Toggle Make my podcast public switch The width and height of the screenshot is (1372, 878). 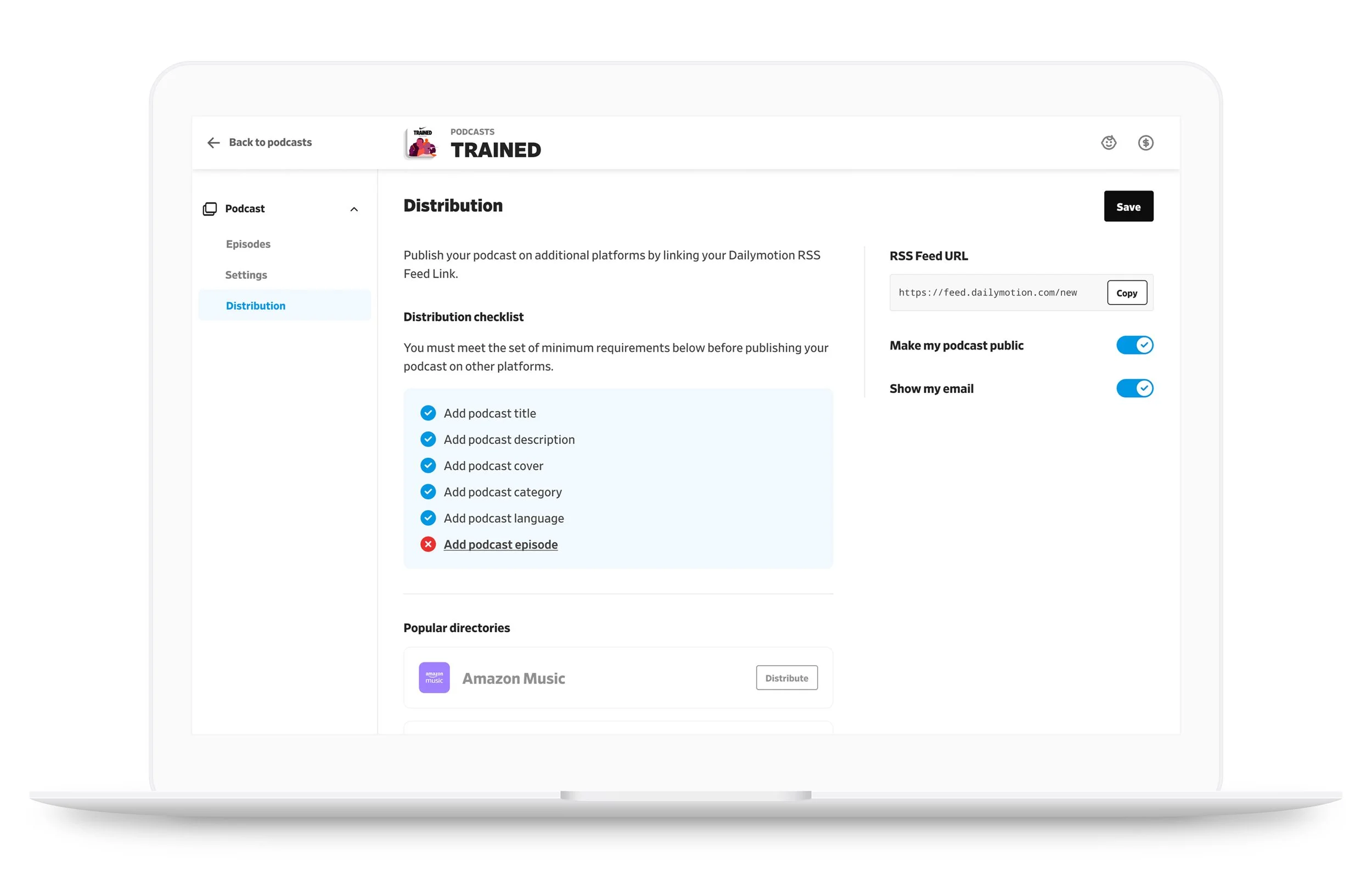[x=1134, y=345]
